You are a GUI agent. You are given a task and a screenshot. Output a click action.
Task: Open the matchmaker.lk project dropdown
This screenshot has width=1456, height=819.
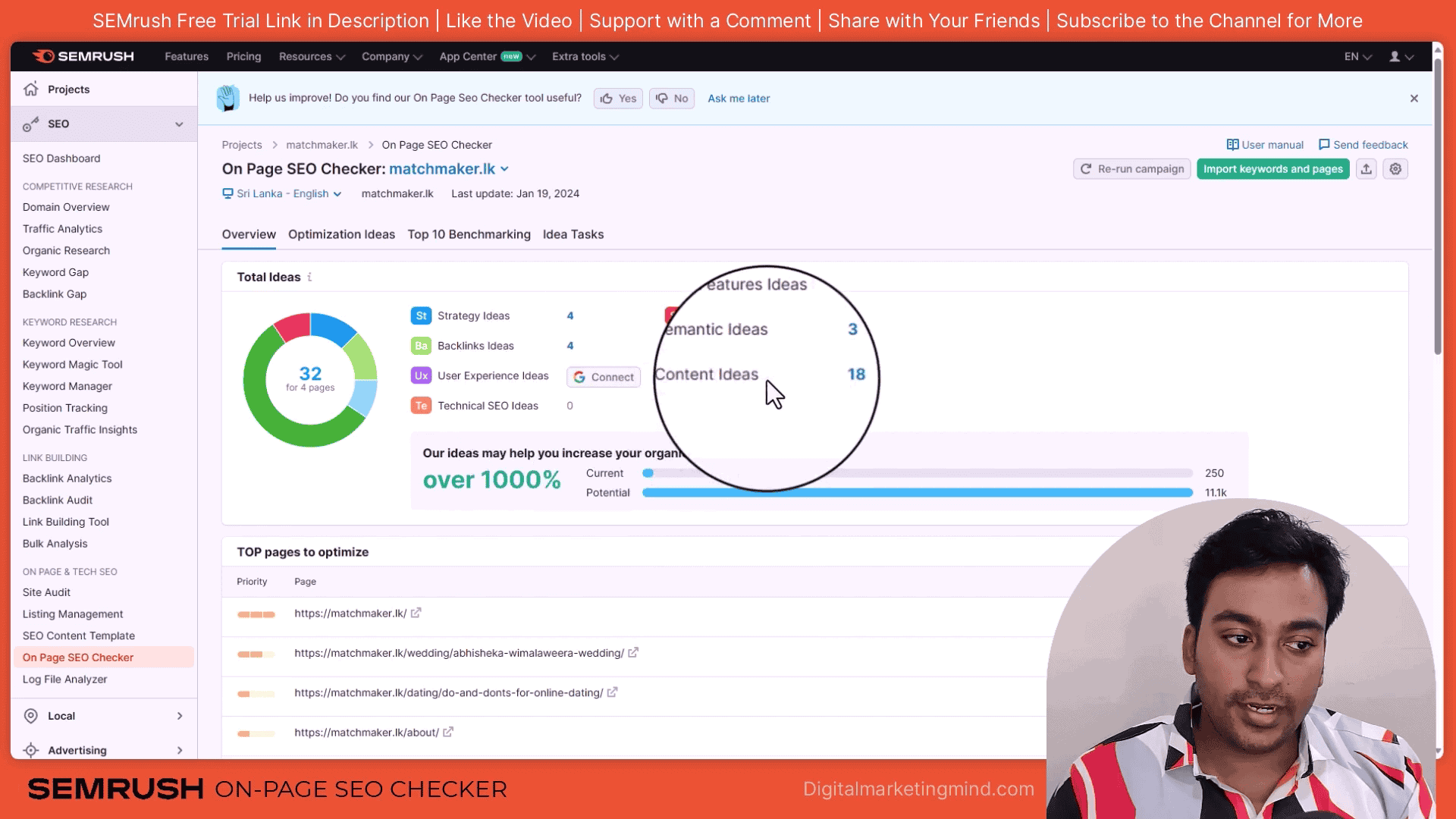coord(449,169)
